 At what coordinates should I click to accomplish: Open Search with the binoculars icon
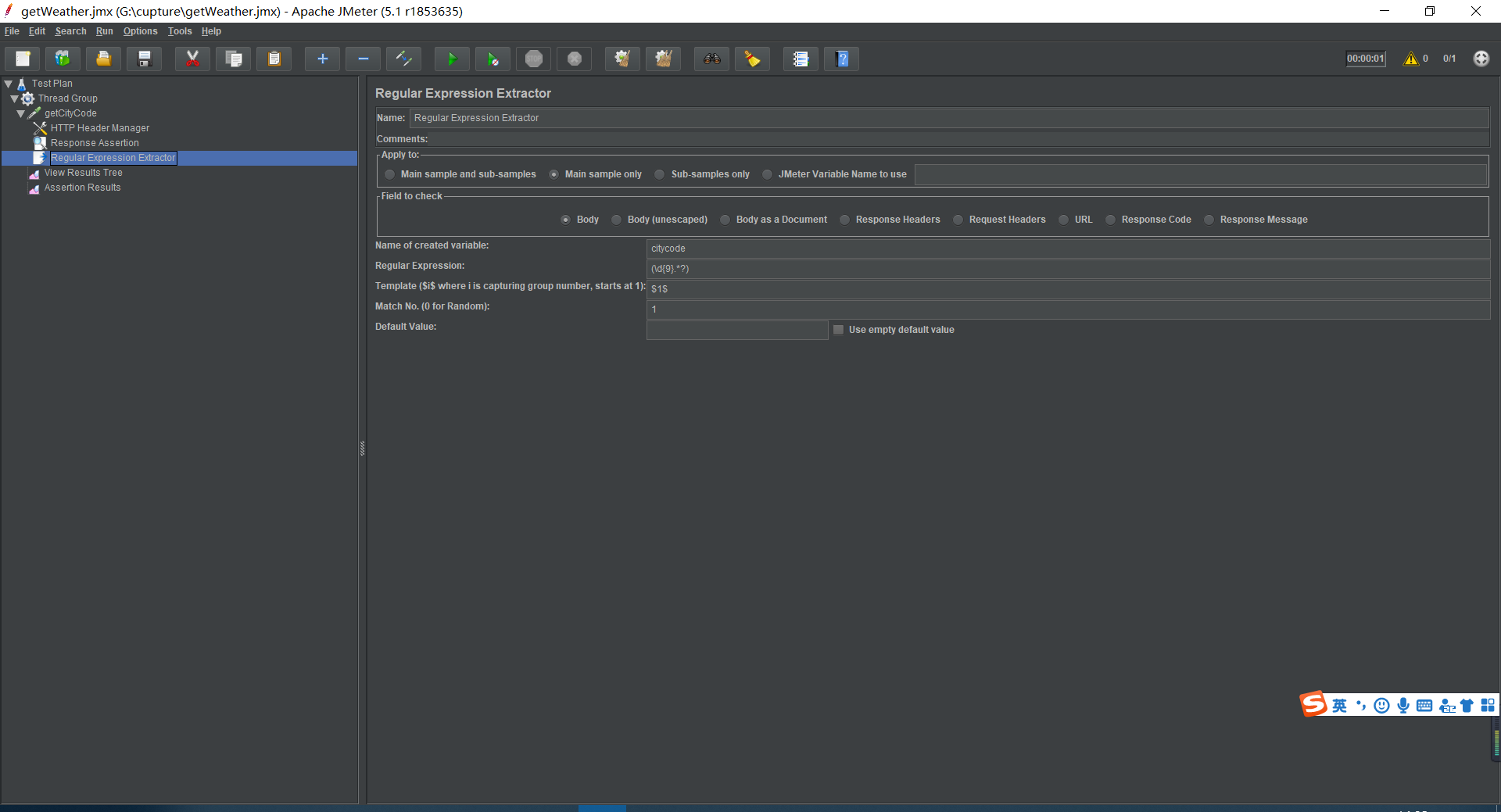coord(711,59)
